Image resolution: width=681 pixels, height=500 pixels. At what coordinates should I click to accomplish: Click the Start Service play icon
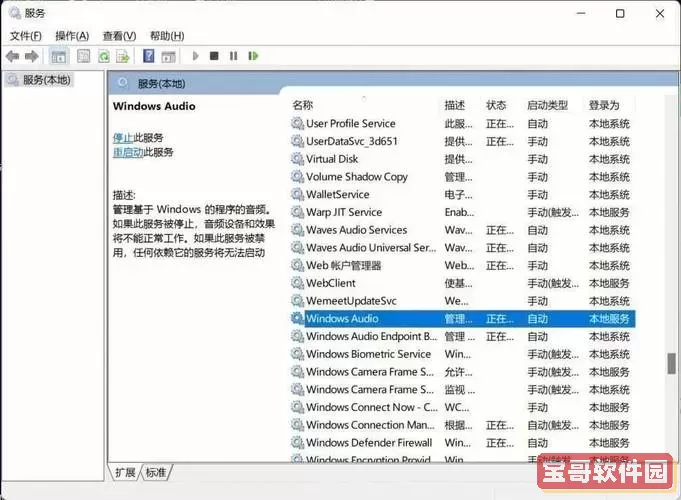click(195, 56)
